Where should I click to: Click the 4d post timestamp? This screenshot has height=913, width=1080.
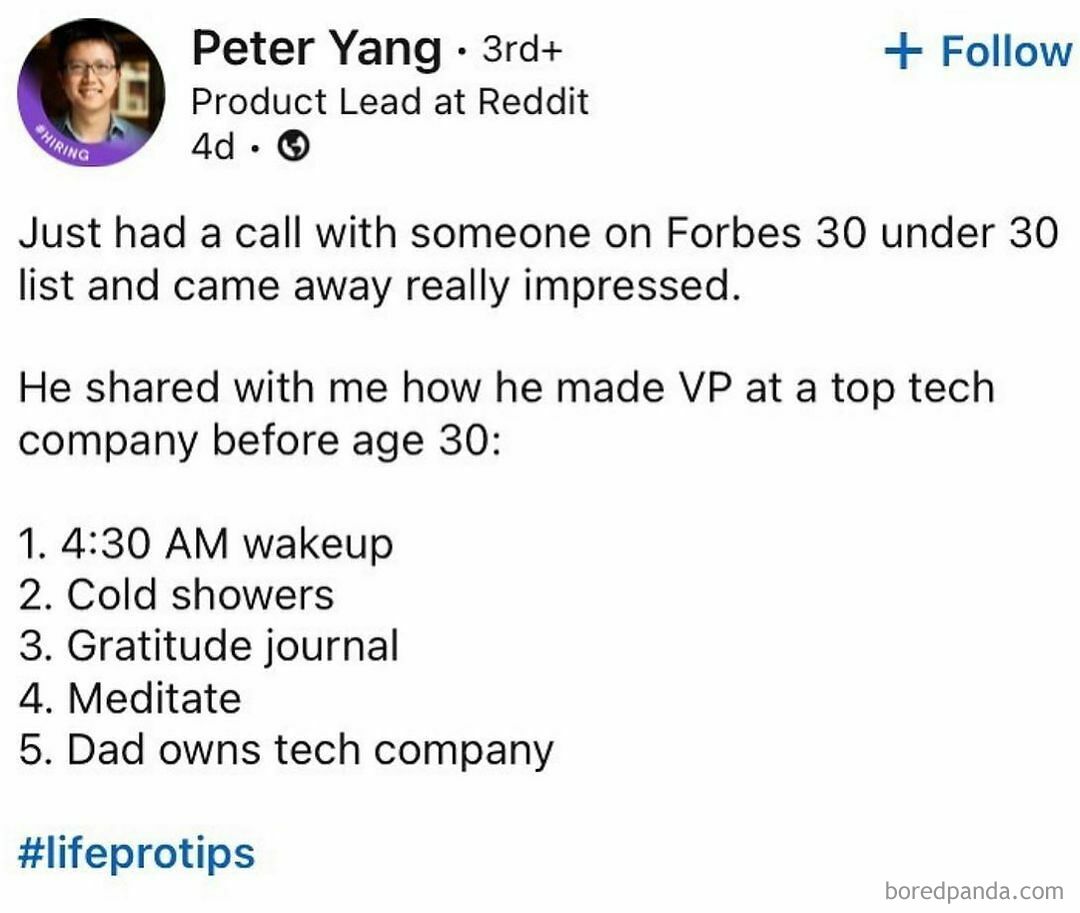pyautogui.click(x=212, y=147)
